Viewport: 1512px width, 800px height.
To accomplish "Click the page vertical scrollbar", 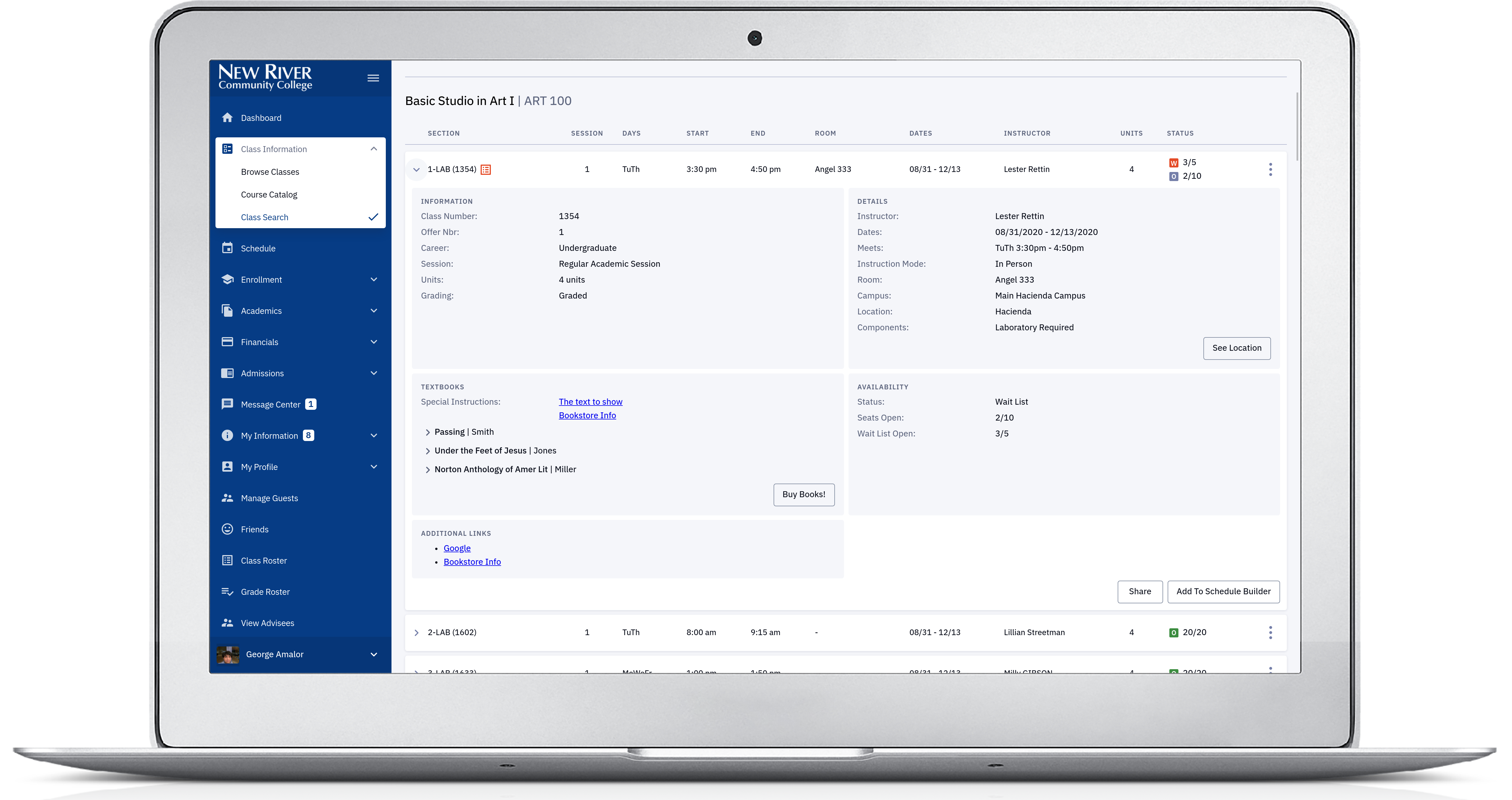I will pyautogui.click(x=1297, y=127).
